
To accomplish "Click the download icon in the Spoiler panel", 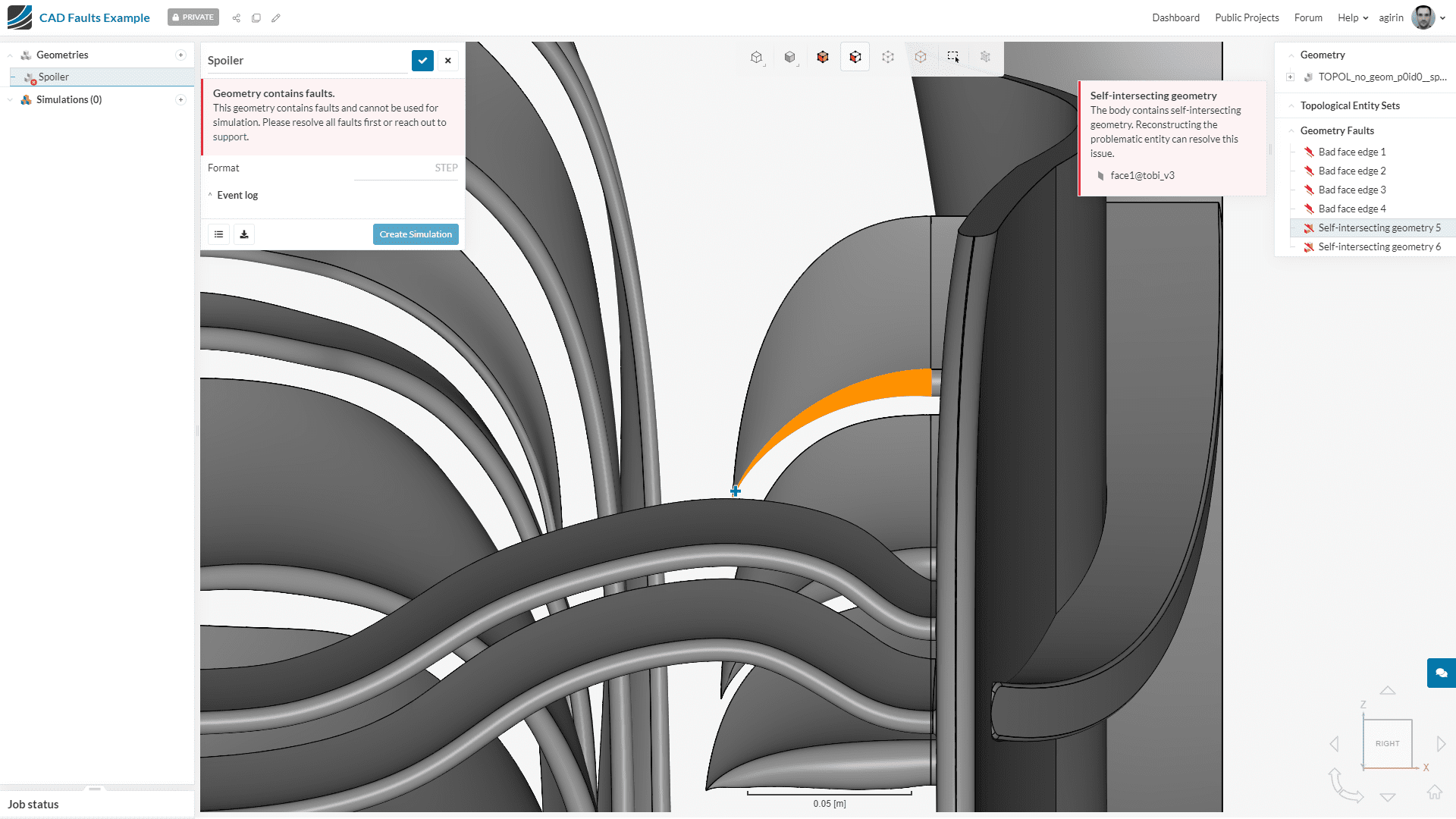I will click(x=244, y=234).
